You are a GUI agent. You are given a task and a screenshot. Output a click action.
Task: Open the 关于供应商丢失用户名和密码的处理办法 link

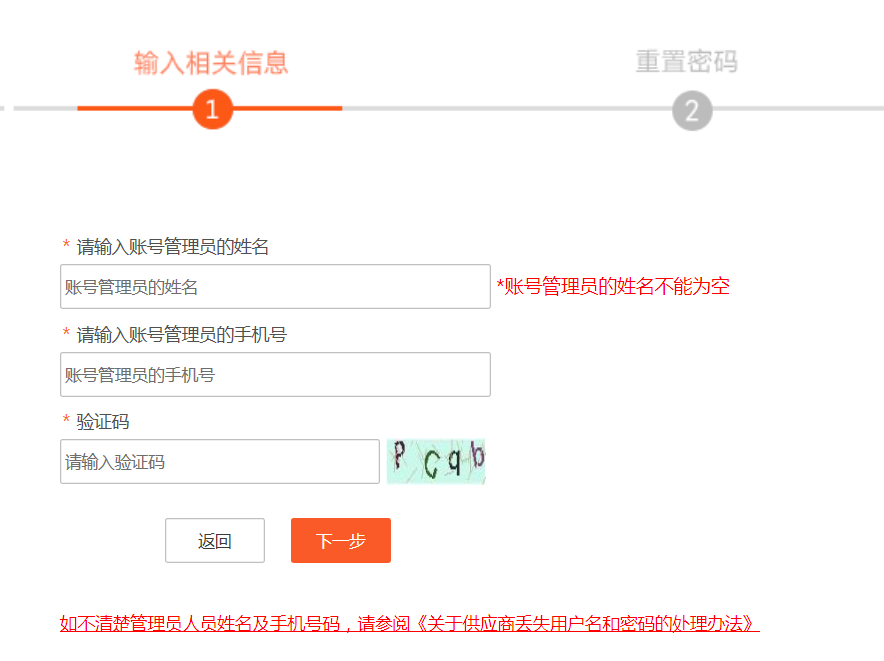585,623
